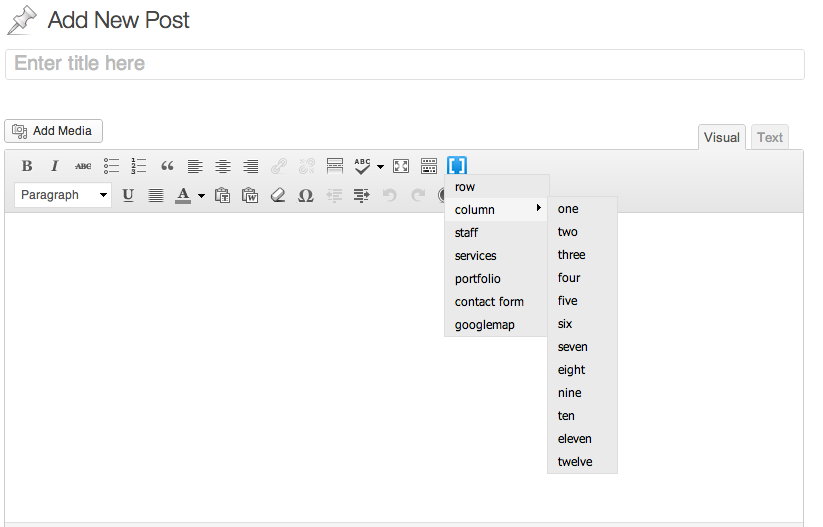Select portfolio shortcode from menu

(497, 279)
